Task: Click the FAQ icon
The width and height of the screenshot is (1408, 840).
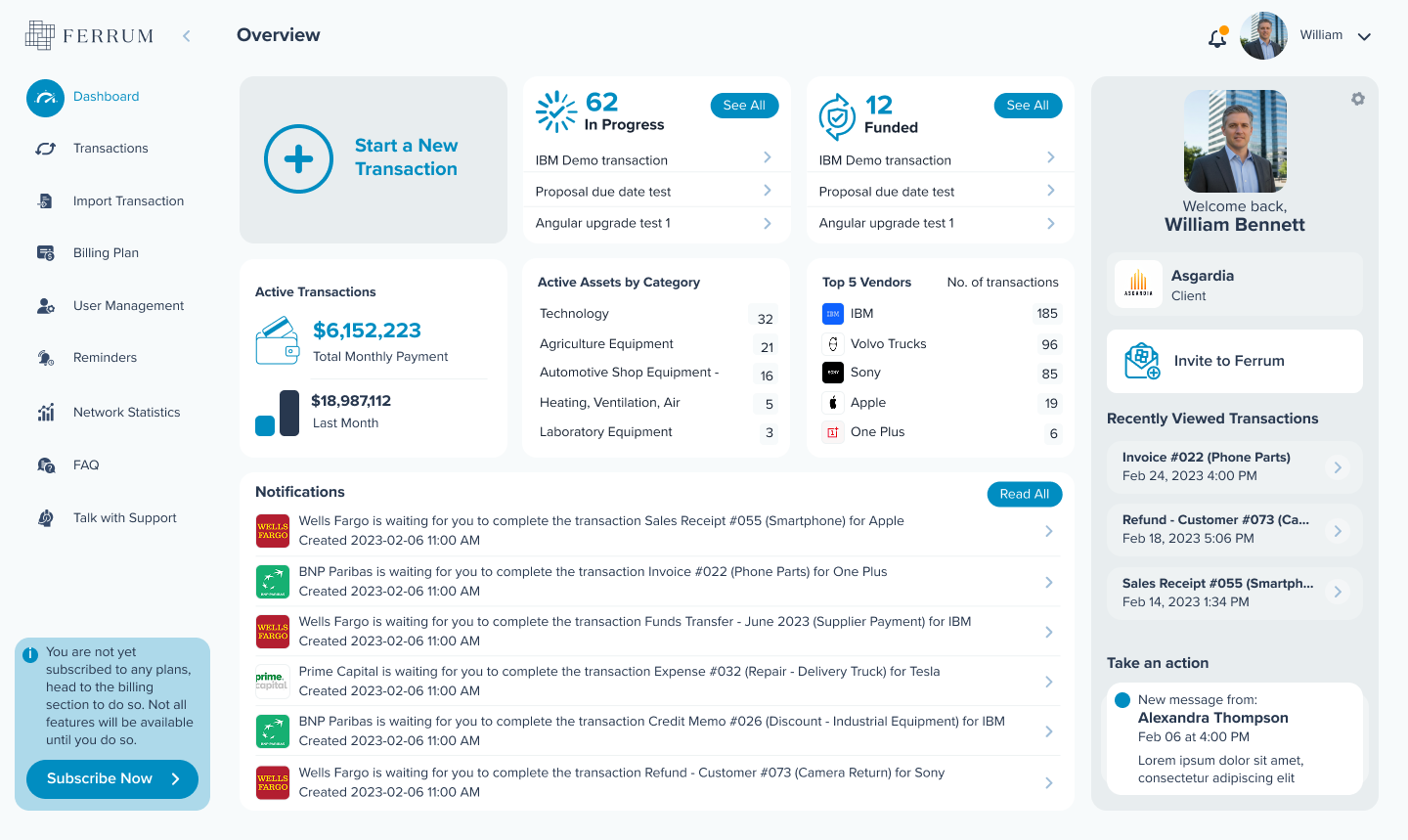Action: tap(45, 465)
